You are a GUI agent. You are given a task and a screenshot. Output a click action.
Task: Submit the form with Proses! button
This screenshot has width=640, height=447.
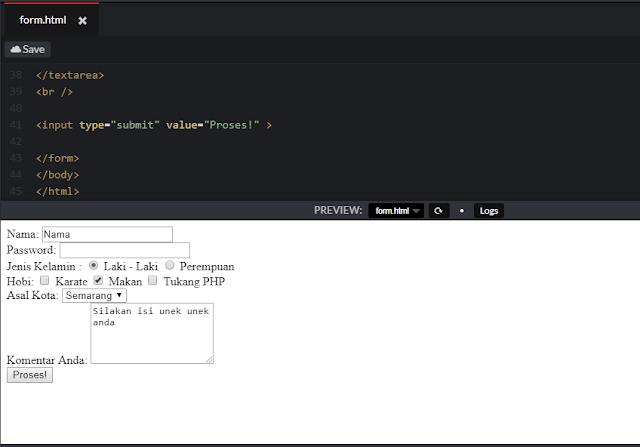(x=30, y=375)
